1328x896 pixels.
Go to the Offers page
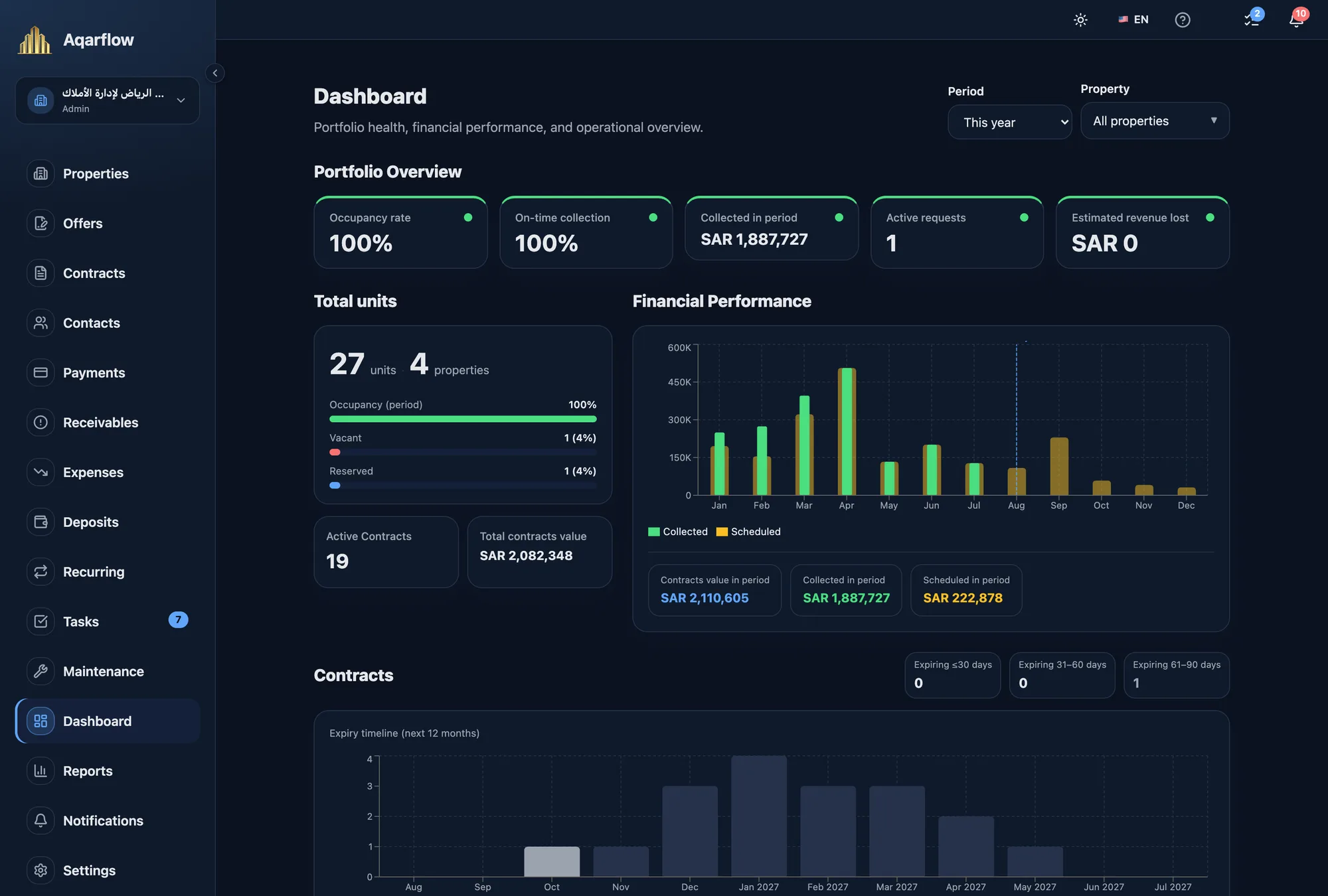click(108, 223)
